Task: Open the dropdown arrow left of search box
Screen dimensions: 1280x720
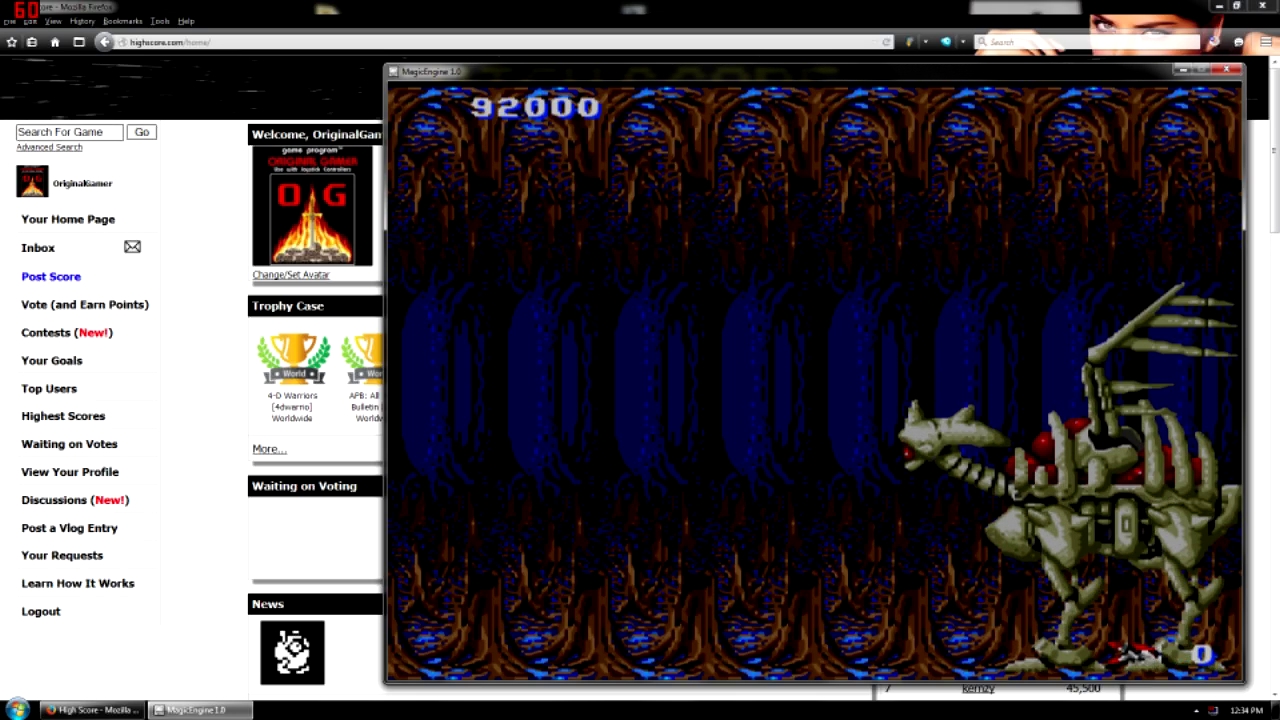Action: tap(963, 42)
